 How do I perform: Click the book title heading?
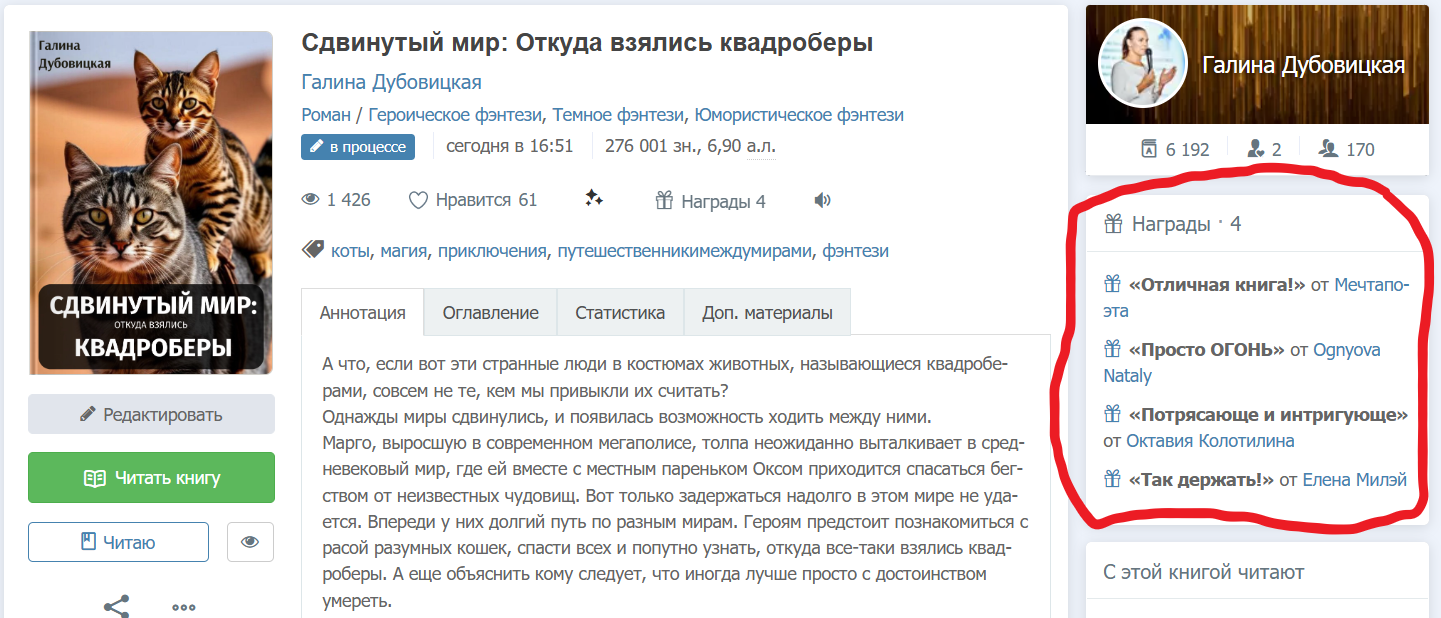587,43
